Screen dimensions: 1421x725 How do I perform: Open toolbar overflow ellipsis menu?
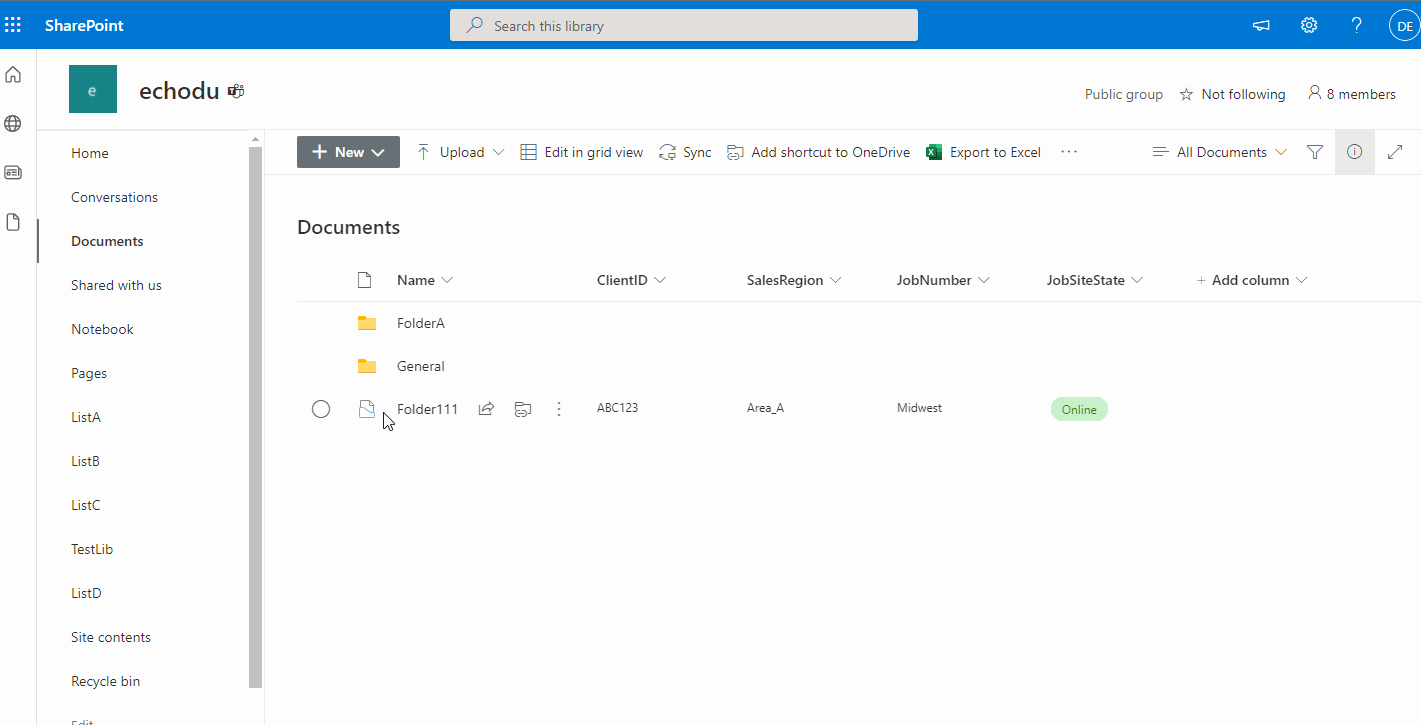pyautogui.click(x=1069, y=152)
